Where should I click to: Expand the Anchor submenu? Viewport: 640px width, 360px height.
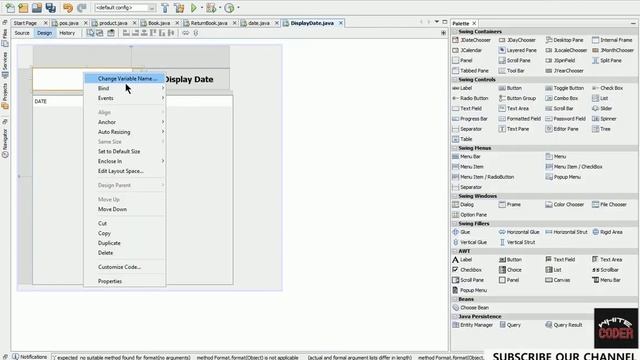click(124, 122)
